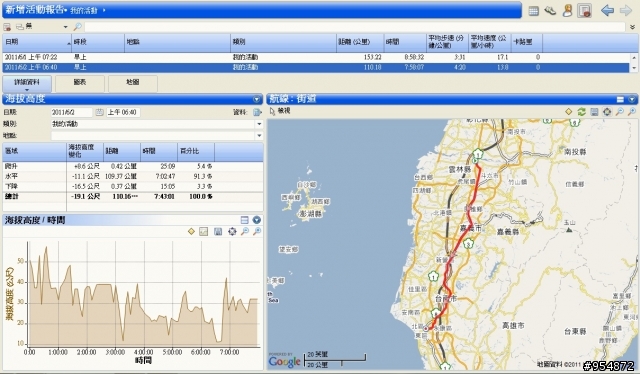Switch to the 詳細資料 tab
This screenshot has width=640, height=374.
[27, 83]
